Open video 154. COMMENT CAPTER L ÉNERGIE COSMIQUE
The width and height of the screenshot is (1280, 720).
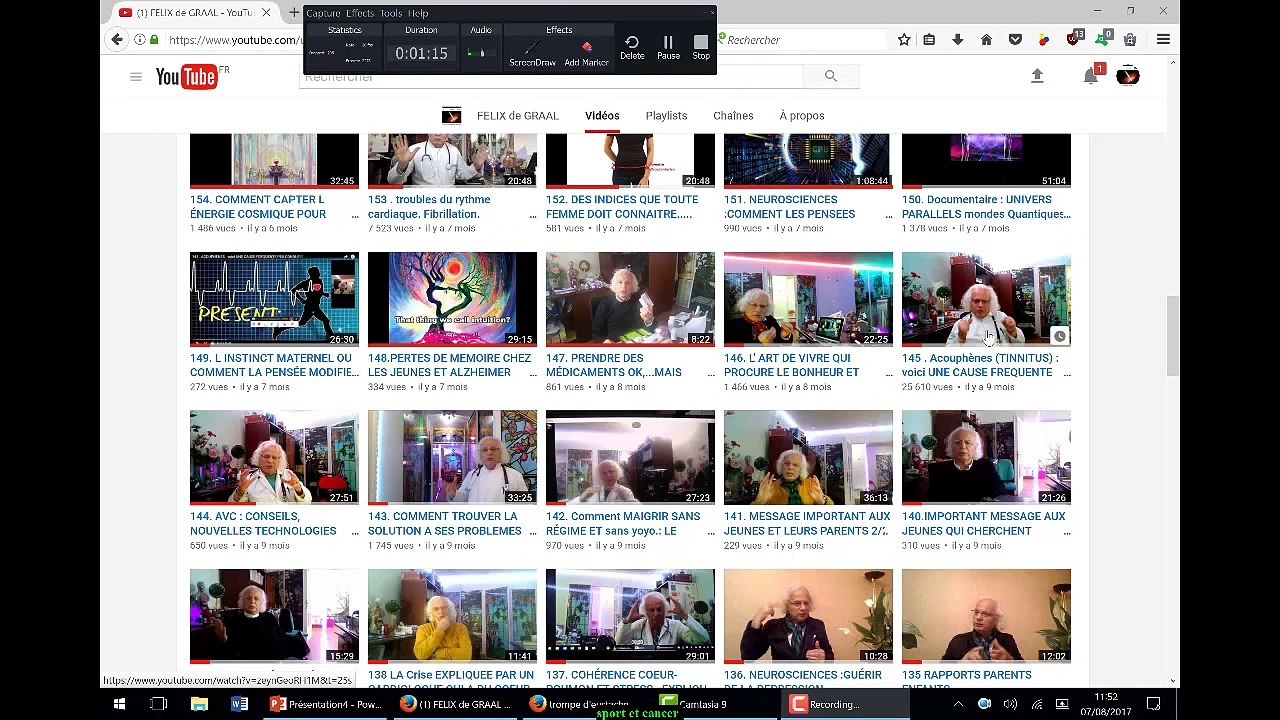click(x=258, y=207)
